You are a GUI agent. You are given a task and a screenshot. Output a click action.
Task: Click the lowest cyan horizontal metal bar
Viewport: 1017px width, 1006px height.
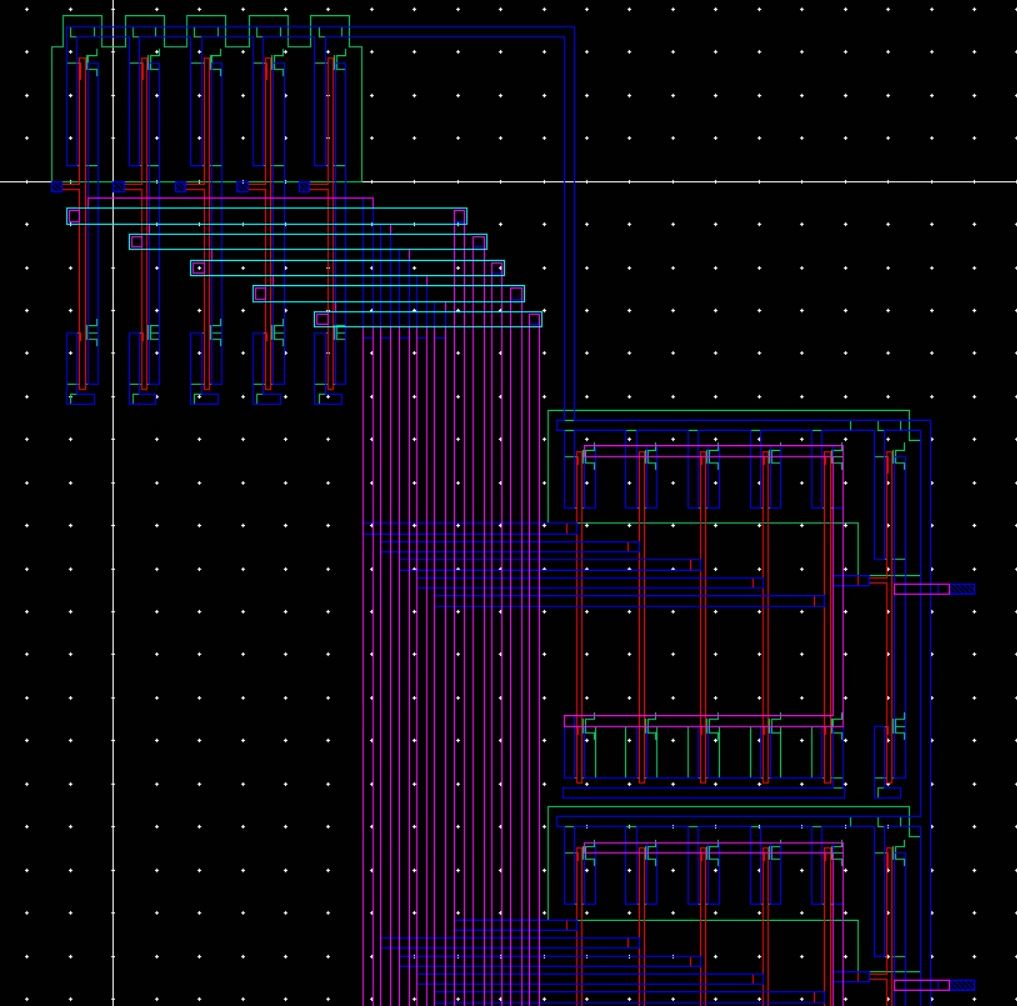click(x=428, y=320)
